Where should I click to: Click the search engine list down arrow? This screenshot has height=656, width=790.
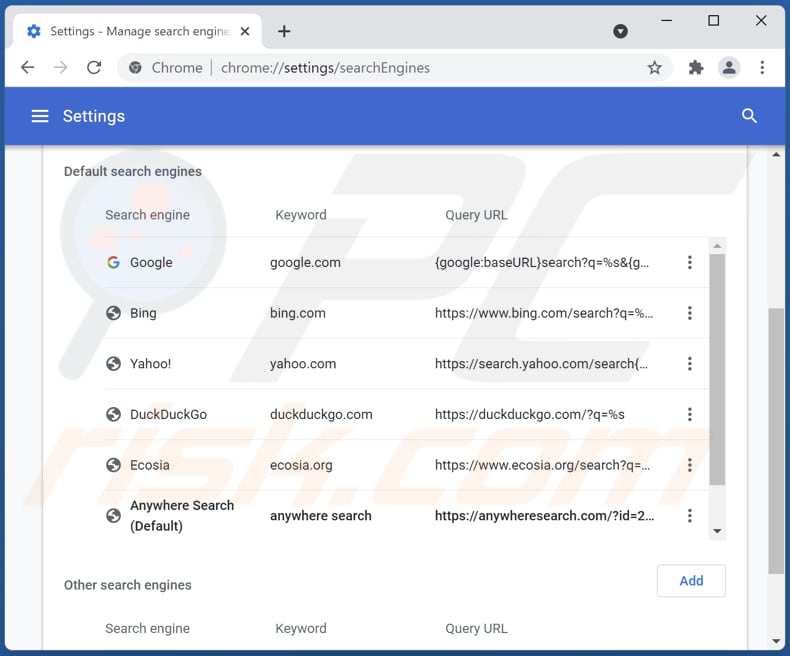pyautogui.click(x=717, y=531)
